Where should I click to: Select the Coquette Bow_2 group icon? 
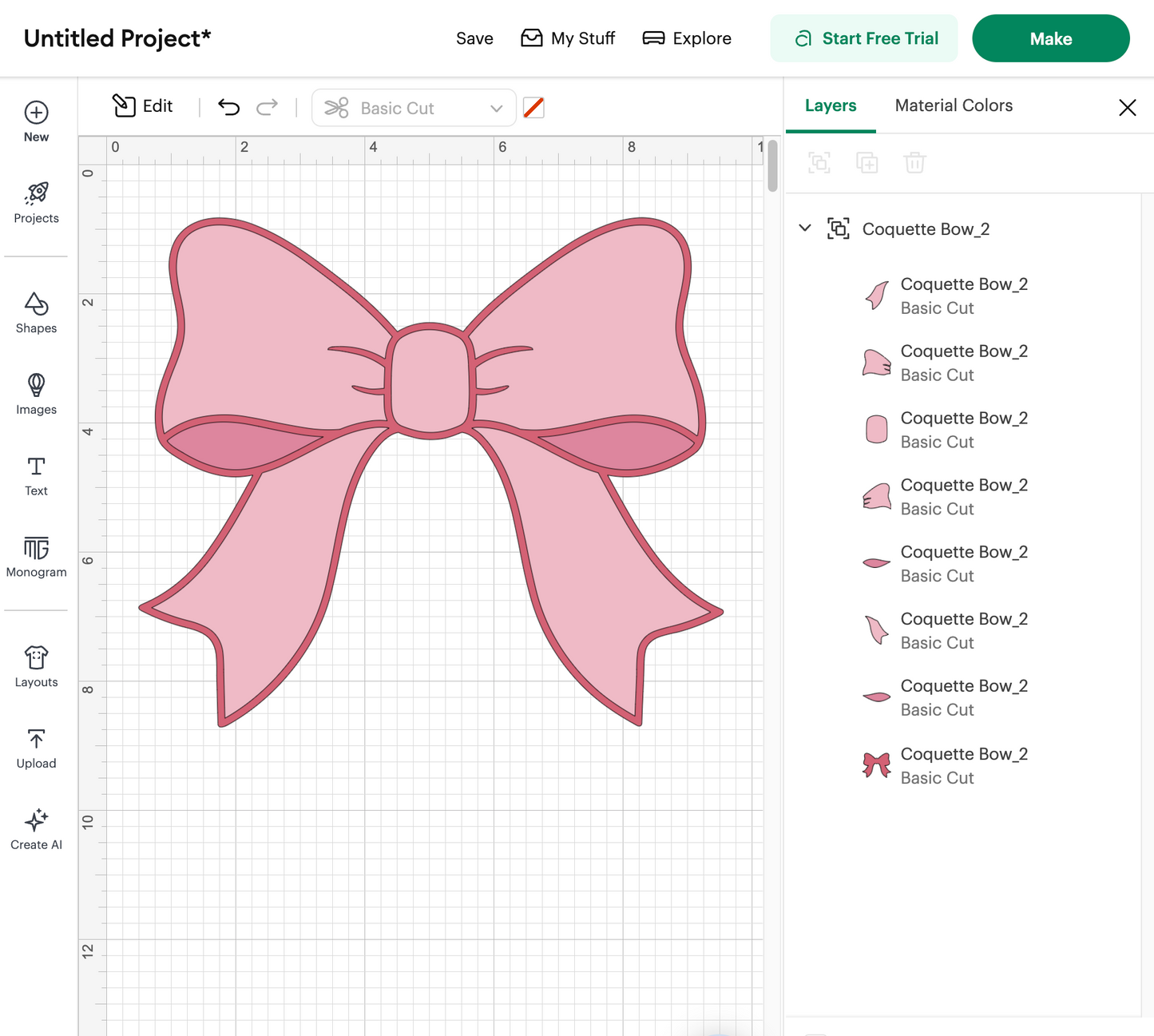(839, 228)
